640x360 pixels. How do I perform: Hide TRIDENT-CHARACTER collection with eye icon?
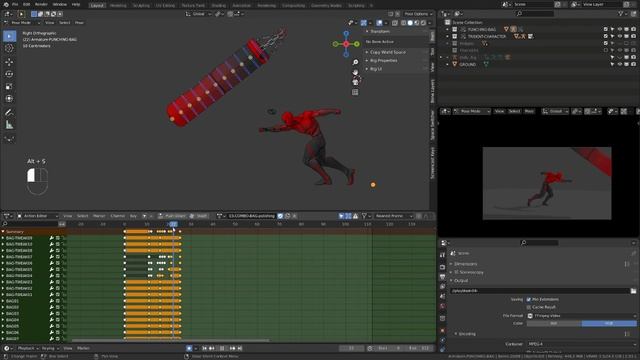620,36
